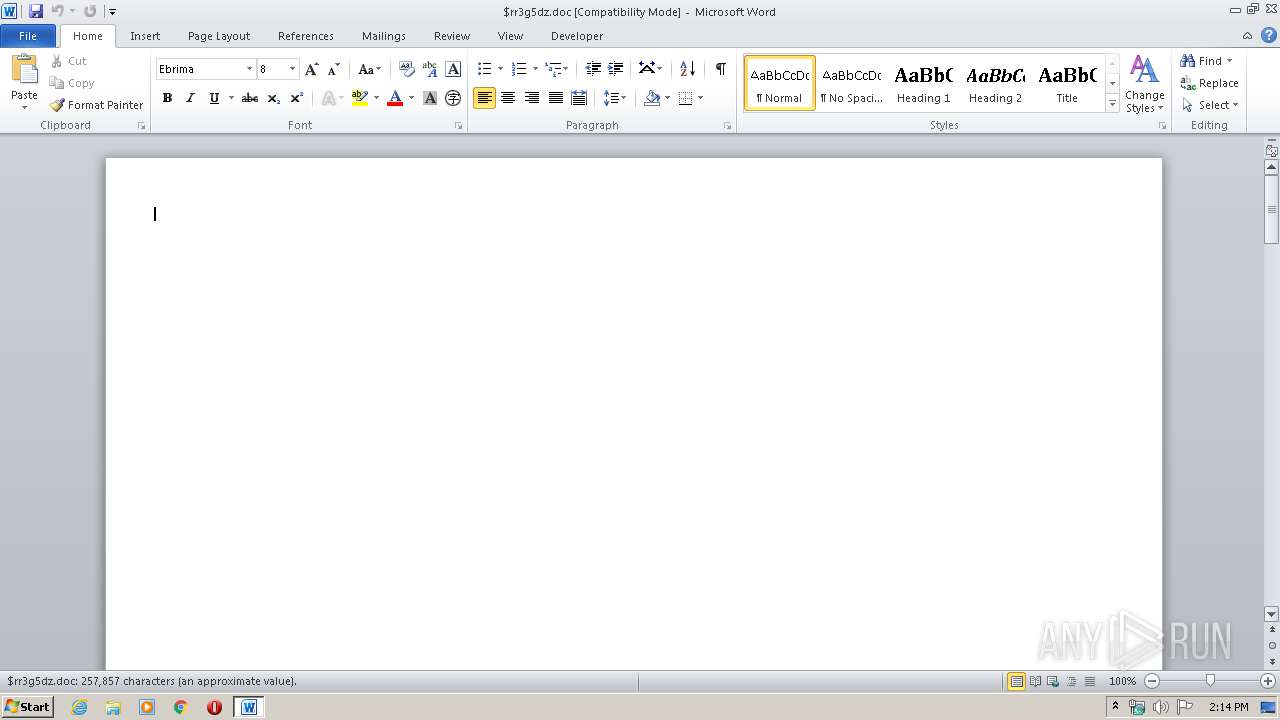Apply the No Spacing style
The height and width of the screenshot is (720, 1280).
[x=851, y=82]
